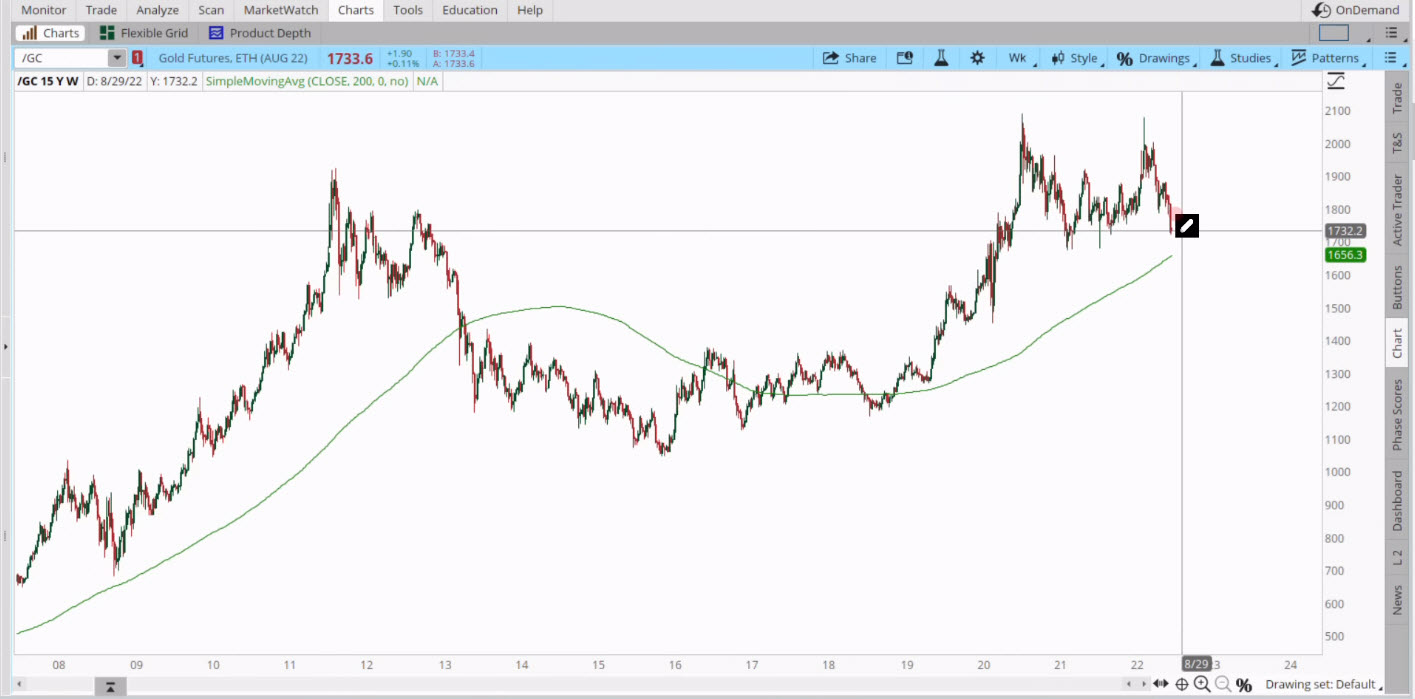Open the /GC symbol dropdown arrow
The width and height of the screenshot is (1415, 699).
tap(116, 58)
